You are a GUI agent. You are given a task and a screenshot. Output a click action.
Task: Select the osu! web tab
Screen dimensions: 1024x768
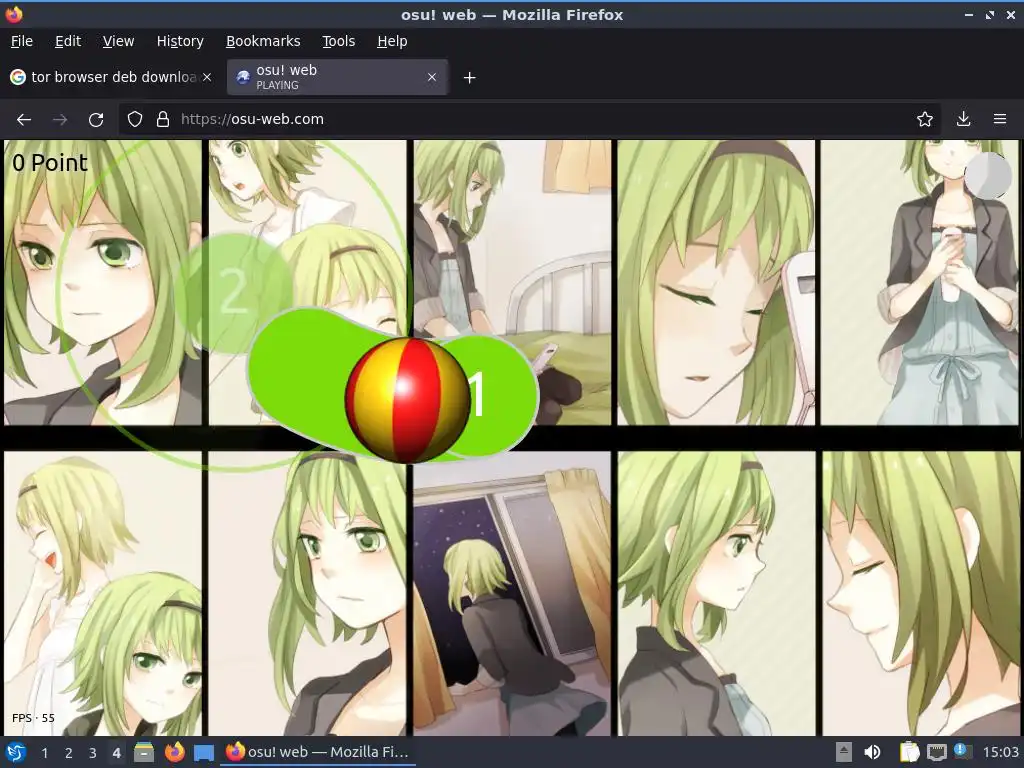[337, 77]
